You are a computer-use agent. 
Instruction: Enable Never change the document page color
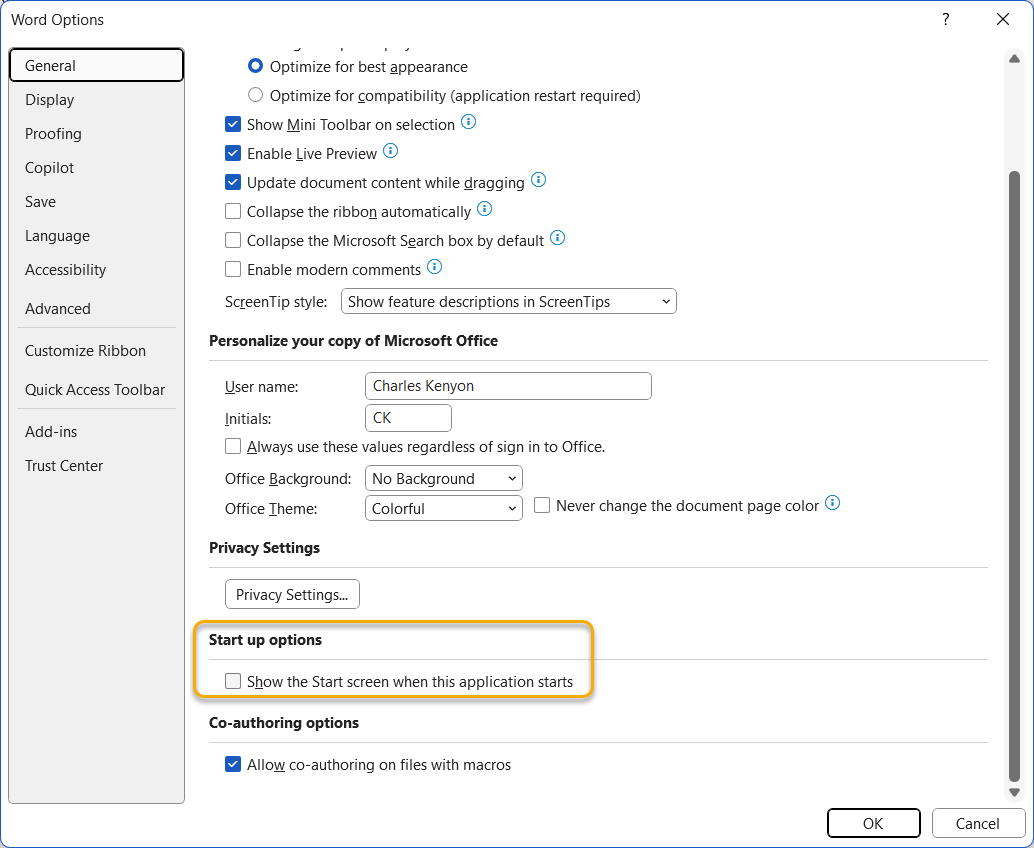point(542,505)
